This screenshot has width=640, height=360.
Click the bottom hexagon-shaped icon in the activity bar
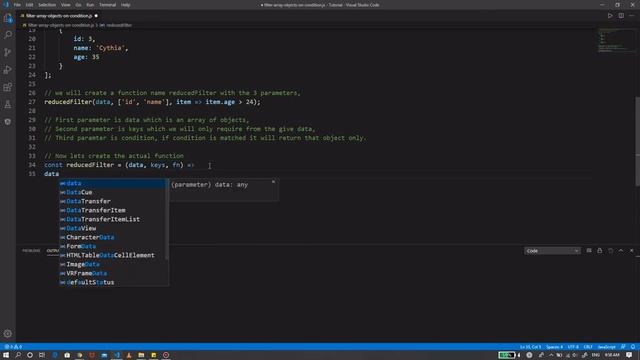[x=8, y=122]
